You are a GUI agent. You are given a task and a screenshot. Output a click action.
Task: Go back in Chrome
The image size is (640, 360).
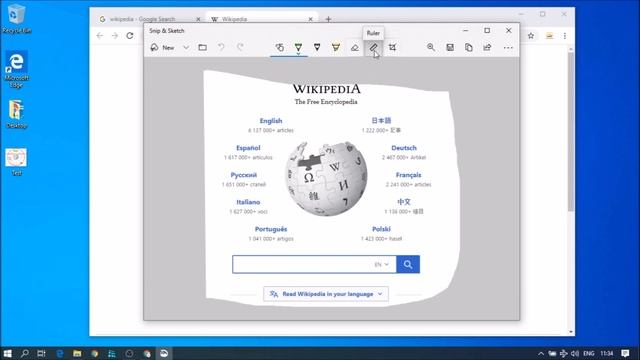(x=100, y=36)
